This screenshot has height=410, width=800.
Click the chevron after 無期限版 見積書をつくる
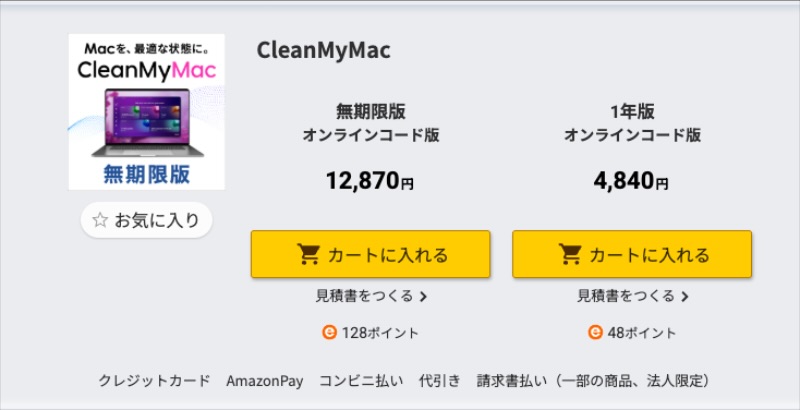(423, 297)
